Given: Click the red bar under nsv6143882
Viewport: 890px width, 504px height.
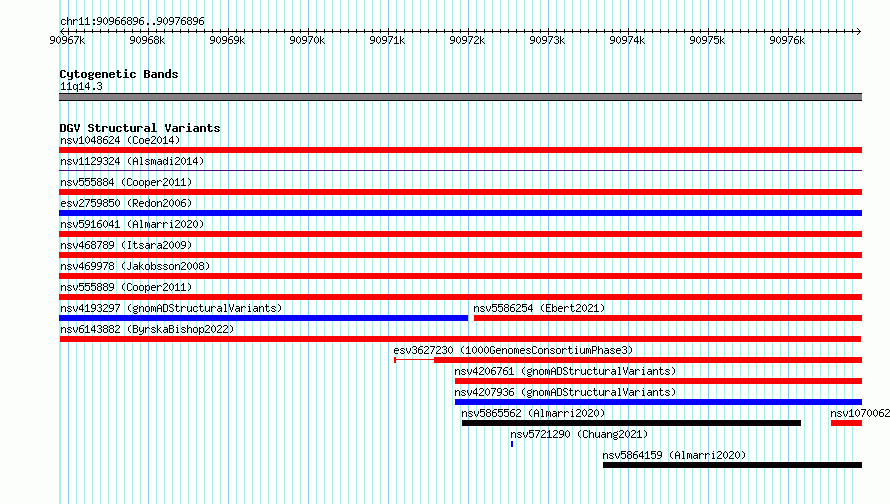Looking at the screenshot, I should [460, 339].
